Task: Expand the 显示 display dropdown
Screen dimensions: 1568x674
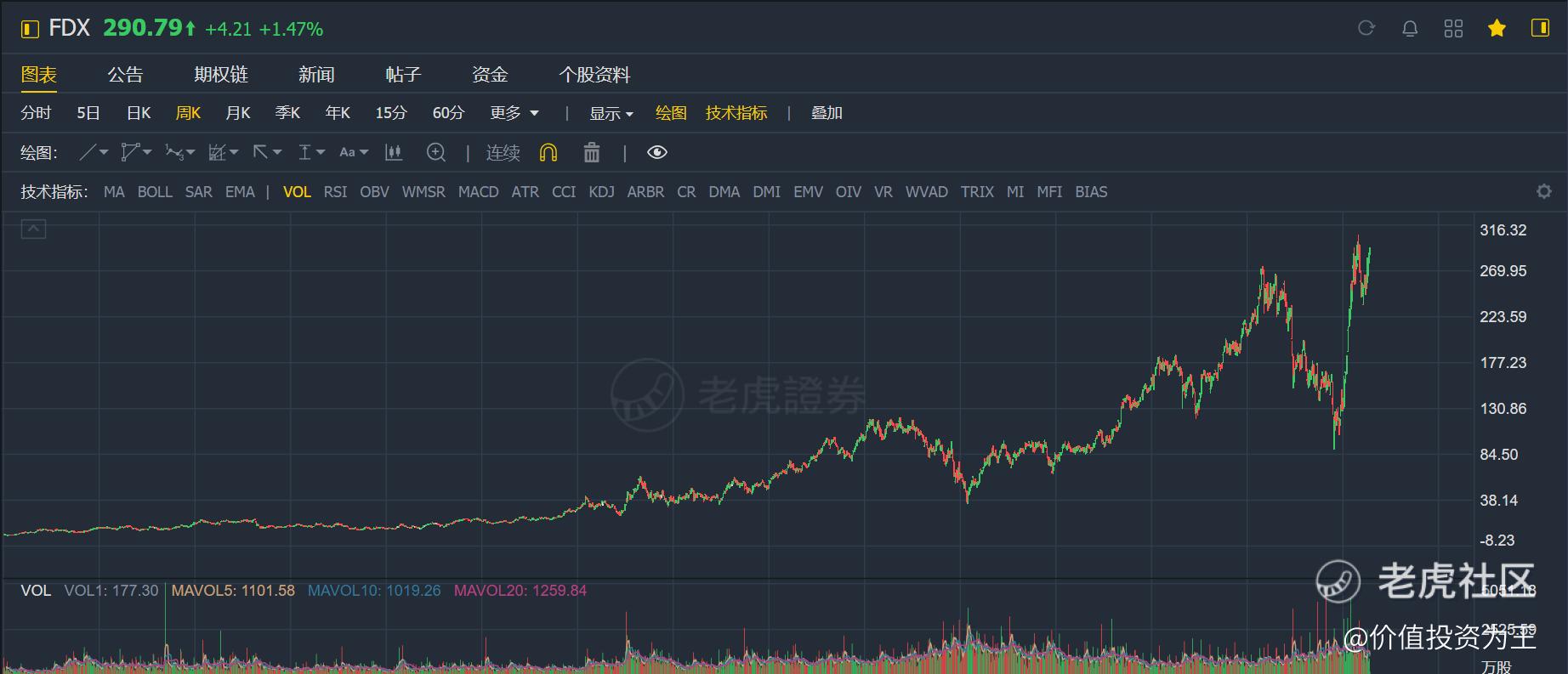Action: point(611,114)
